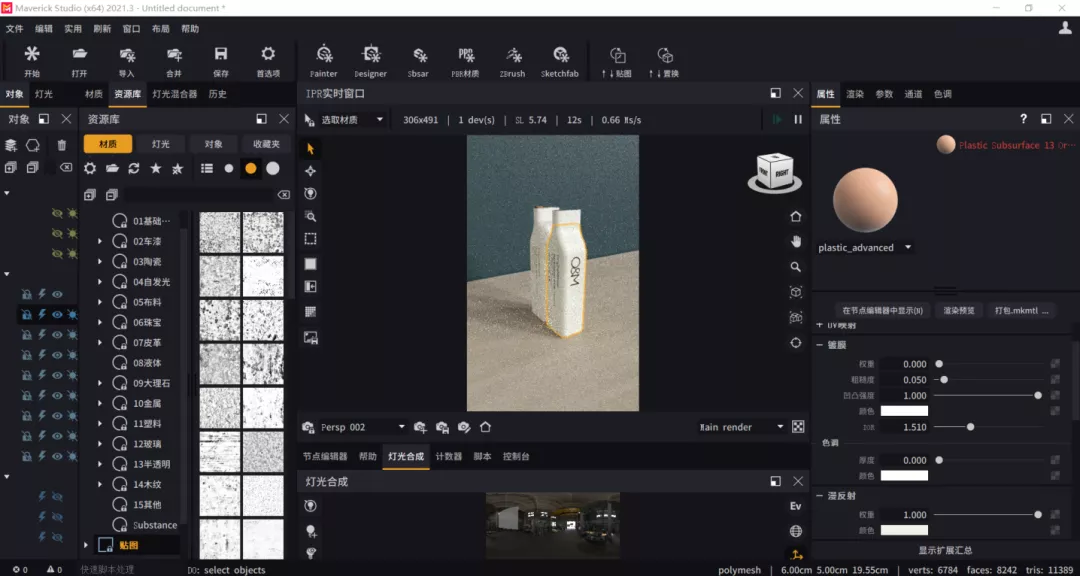Expand the 02车漆 category
Screen dimensions: 1080x576
click(x=99, y=242)
